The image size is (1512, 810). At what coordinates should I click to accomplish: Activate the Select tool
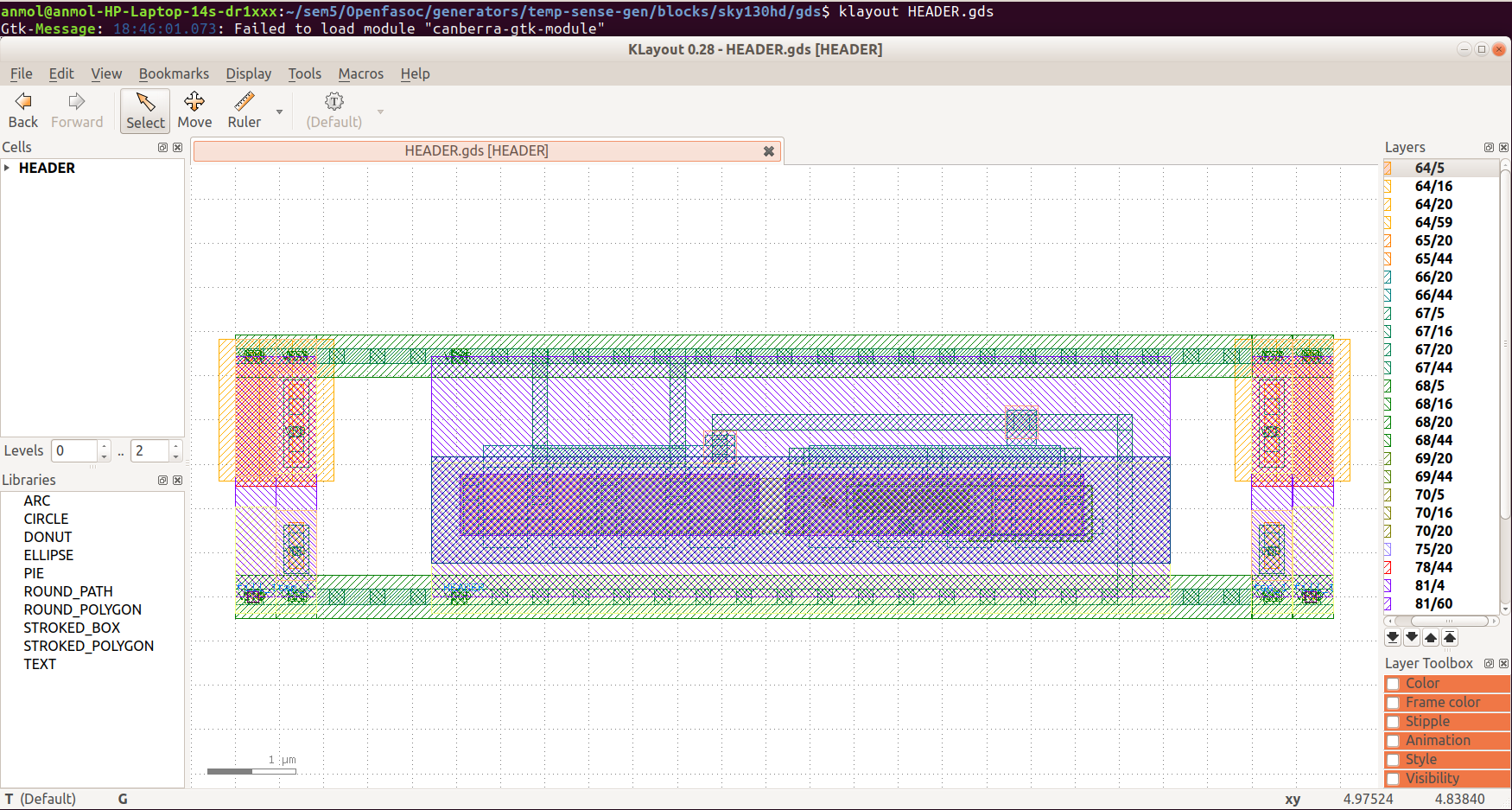point(144,110)
